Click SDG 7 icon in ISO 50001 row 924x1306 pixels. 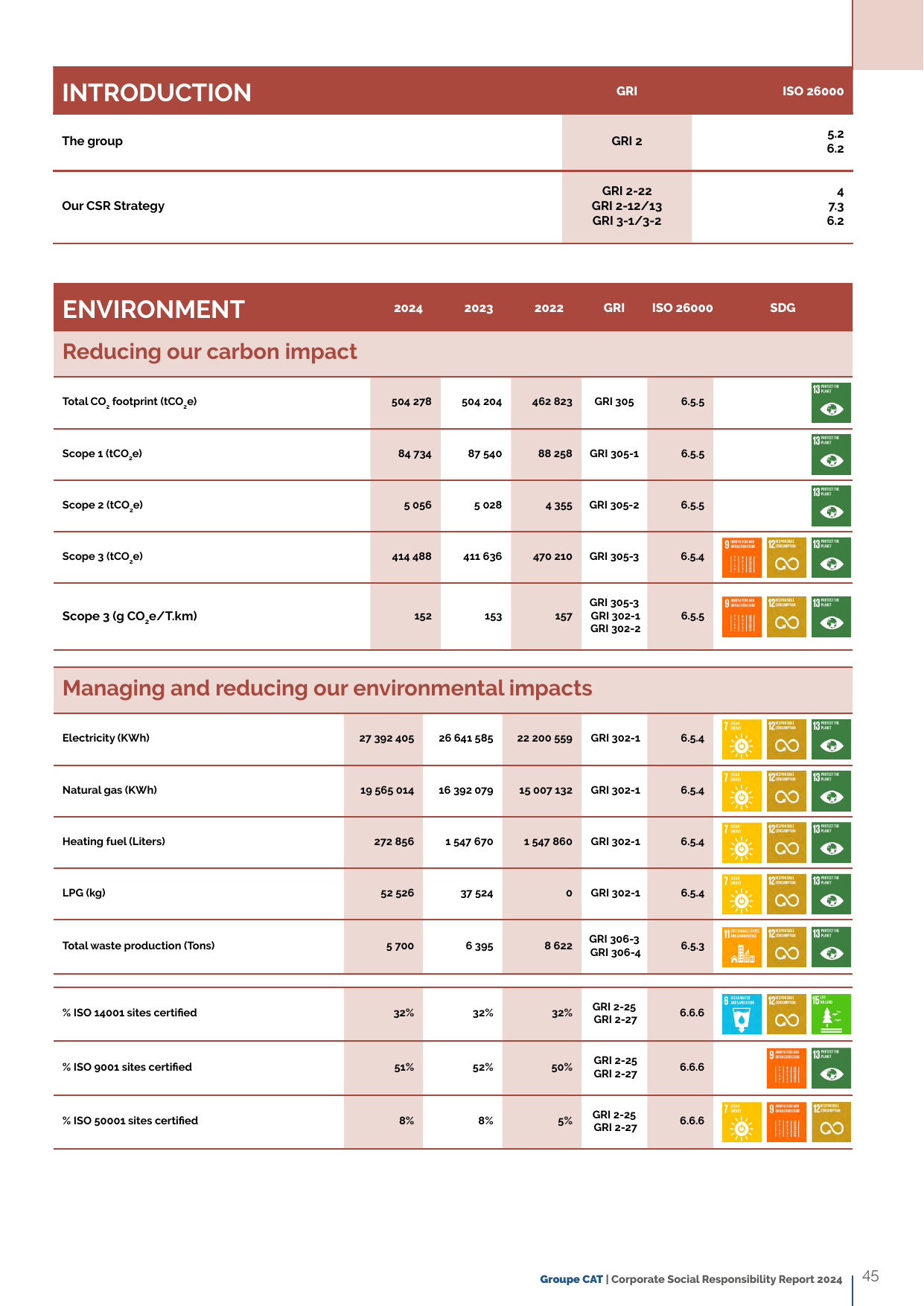click(742, 1122)
